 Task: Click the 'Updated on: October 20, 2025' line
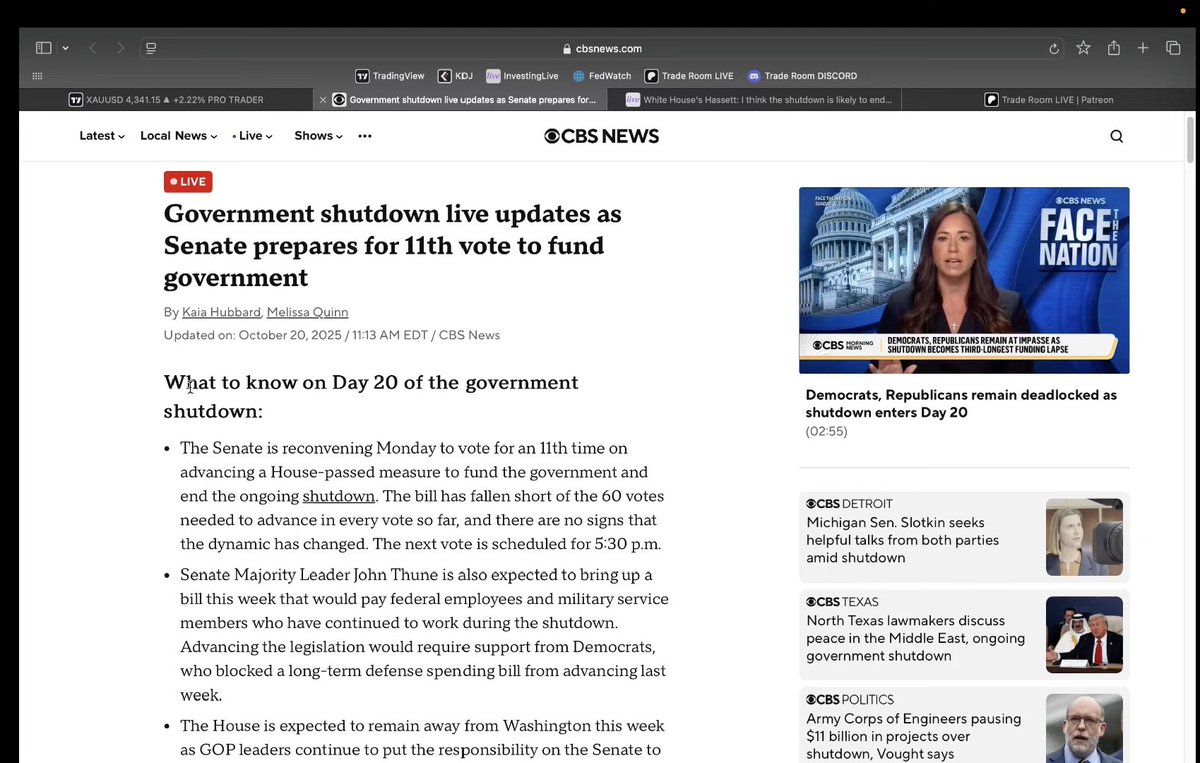pos(332,335)
